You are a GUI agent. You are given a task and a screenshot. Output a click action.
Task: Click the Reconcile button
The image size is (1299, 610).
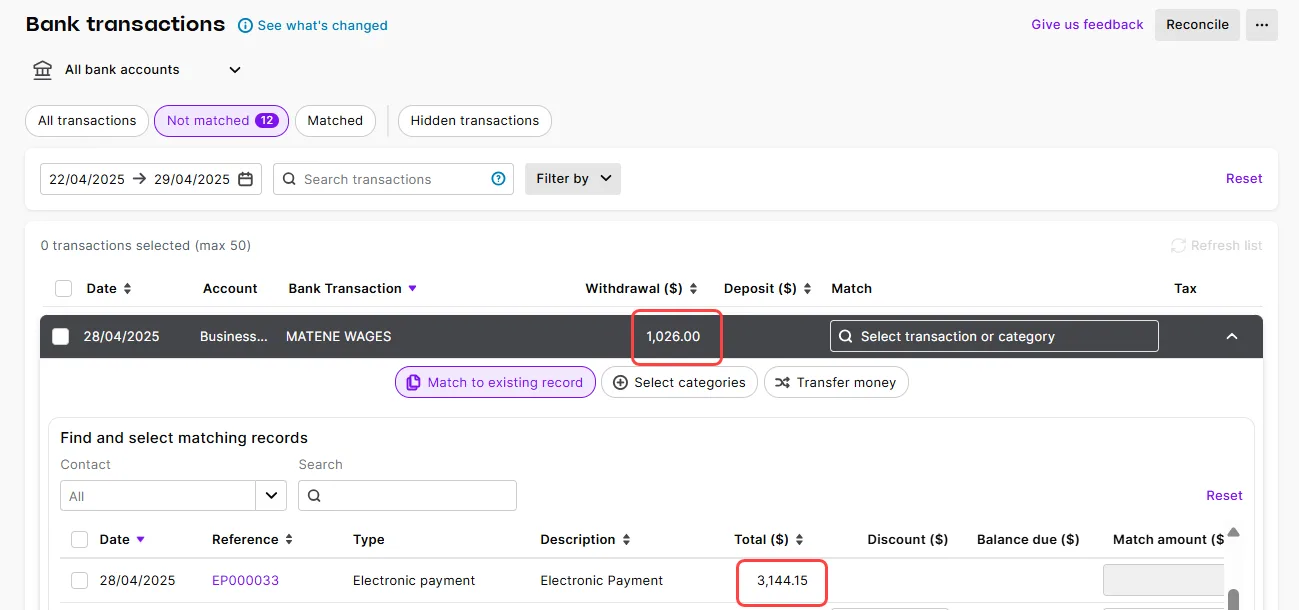(x=1197, y=24)
